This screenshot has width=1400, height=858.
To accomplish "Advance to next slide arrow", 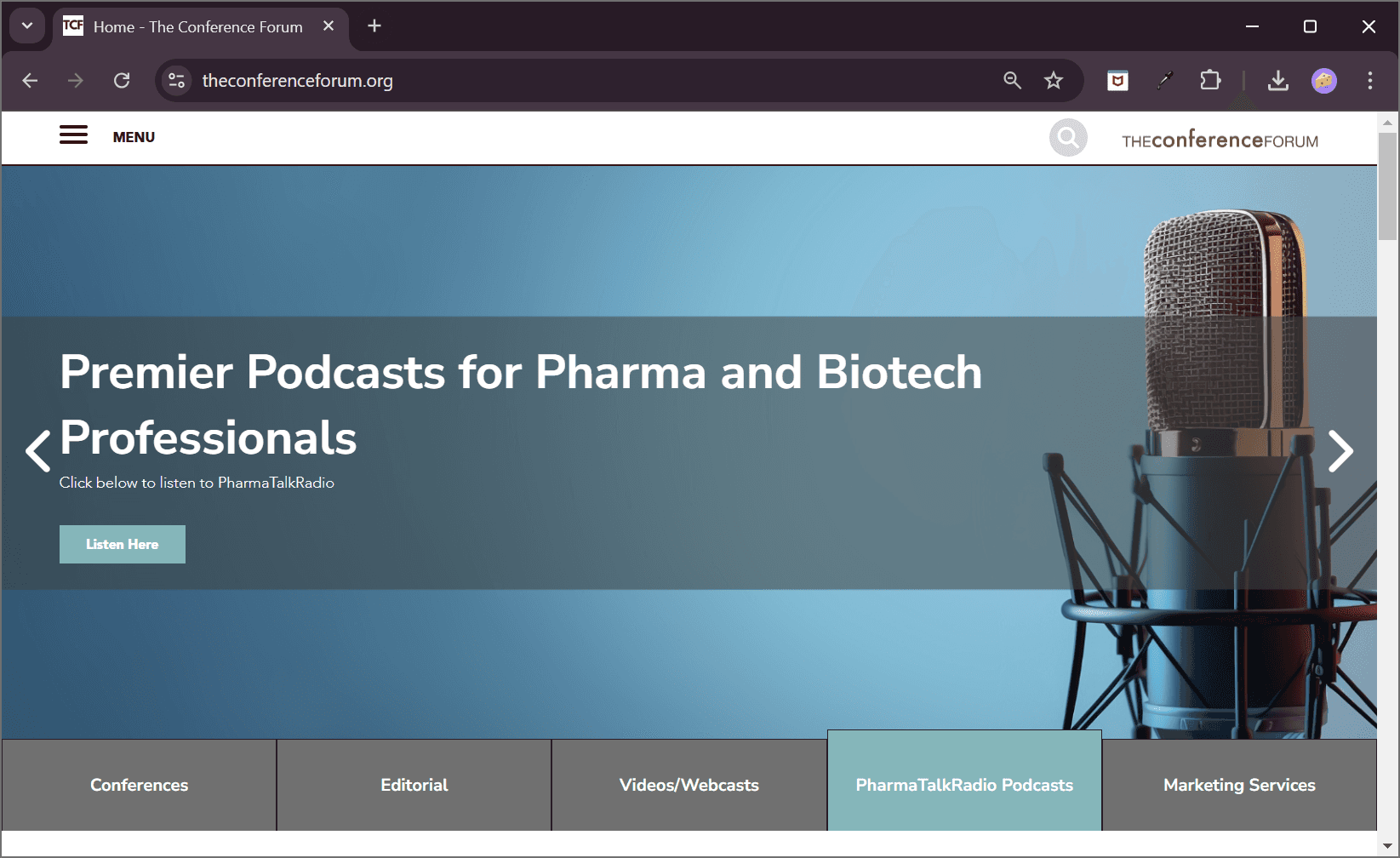I will 1340,450.
